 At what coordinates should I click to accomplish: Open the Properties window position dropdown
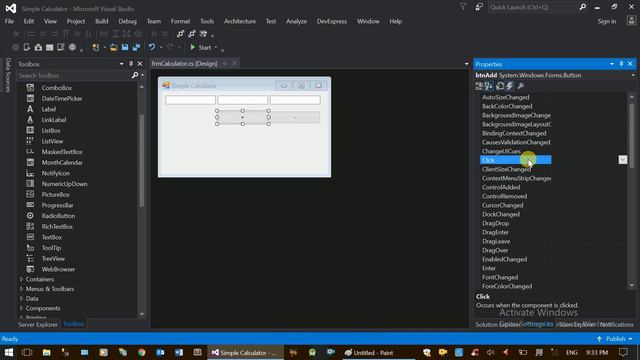(612, 64)
